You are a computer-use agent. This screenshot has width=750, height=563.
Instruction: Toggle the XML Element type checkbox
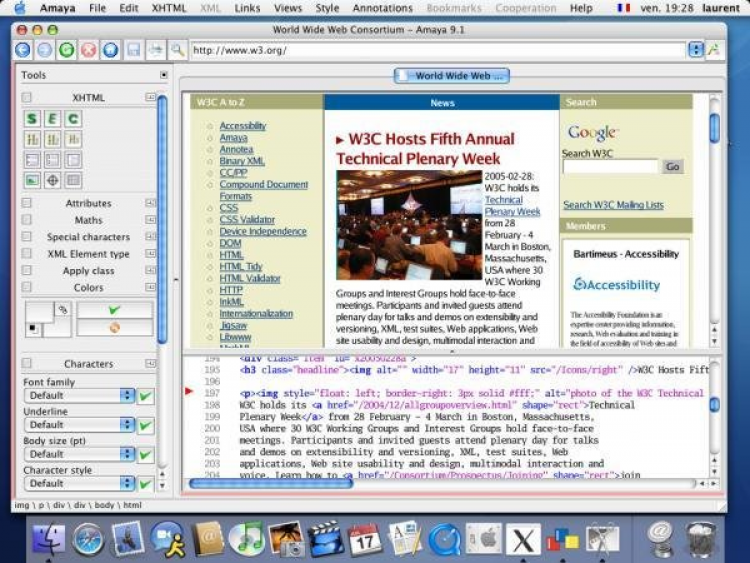26,253
